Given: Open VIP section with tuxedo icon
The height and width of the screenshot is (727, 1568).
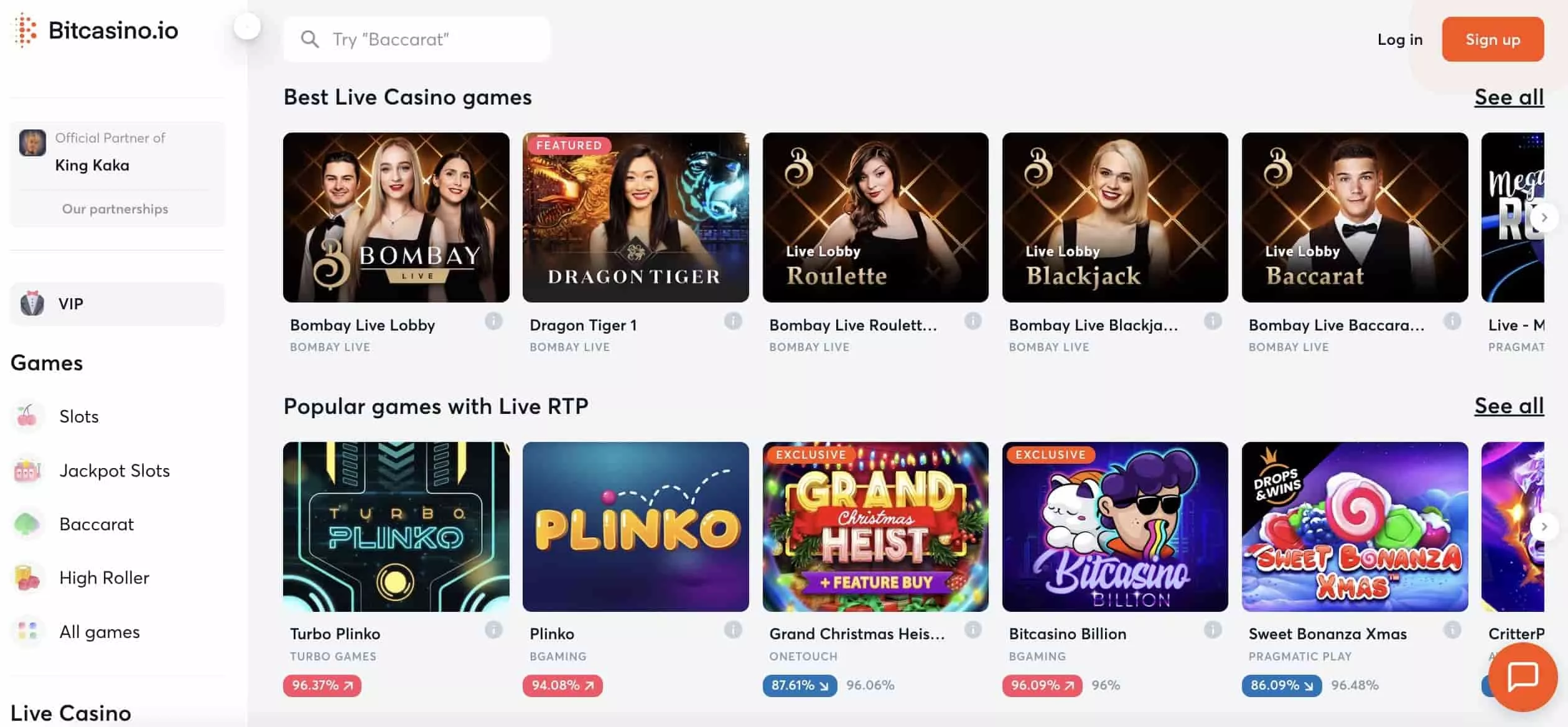Looking at the screenshot, I should (117, 304).
